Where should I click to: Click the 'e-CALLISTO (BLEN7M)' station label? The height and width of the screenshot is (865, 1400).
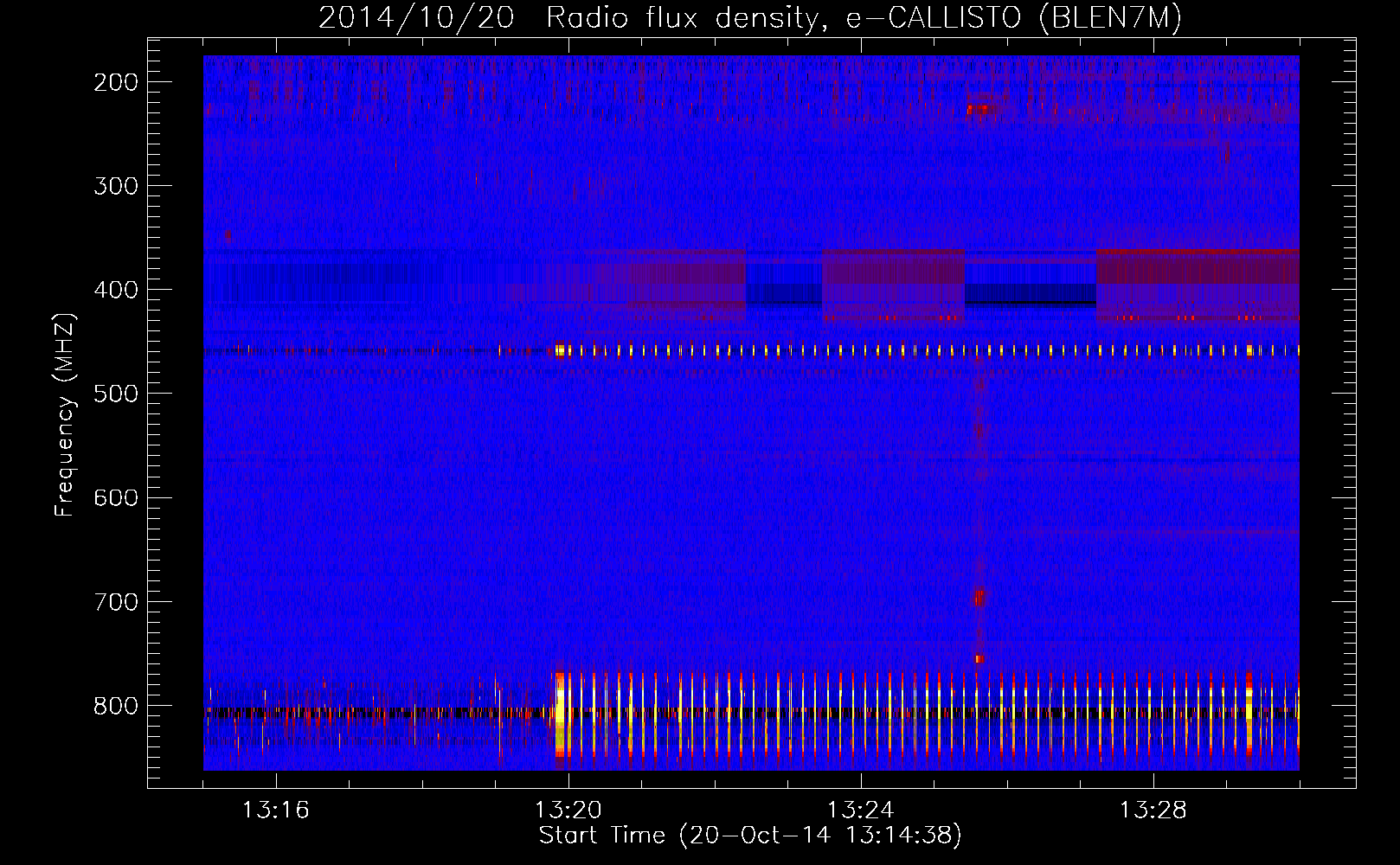[x=1013, y=18]
